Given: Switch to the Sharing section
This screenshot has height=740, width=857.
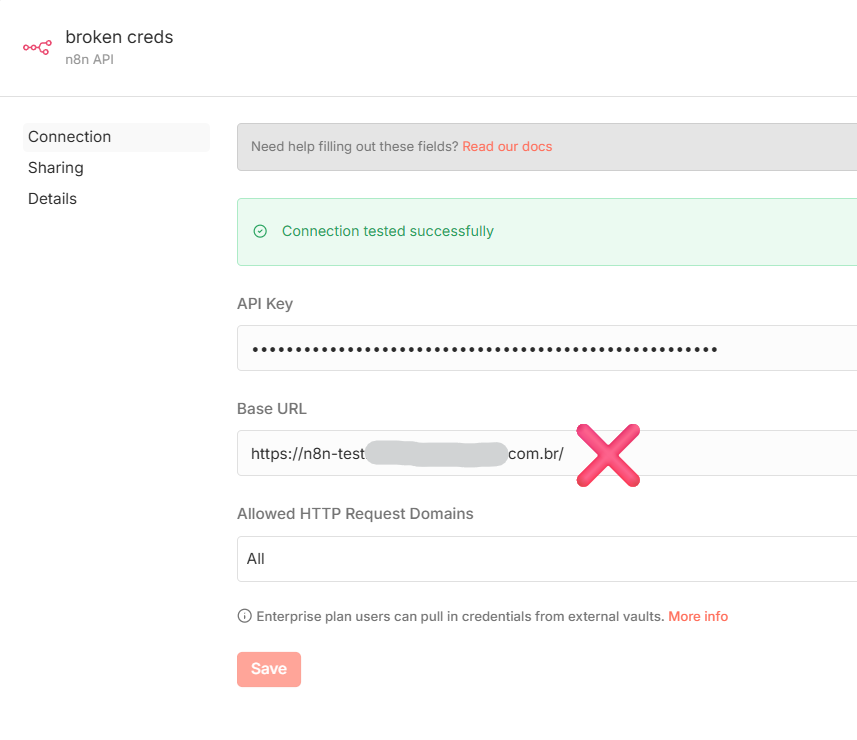Looking at the screenshot, I should pyautogui.click(x=56, y=168).
